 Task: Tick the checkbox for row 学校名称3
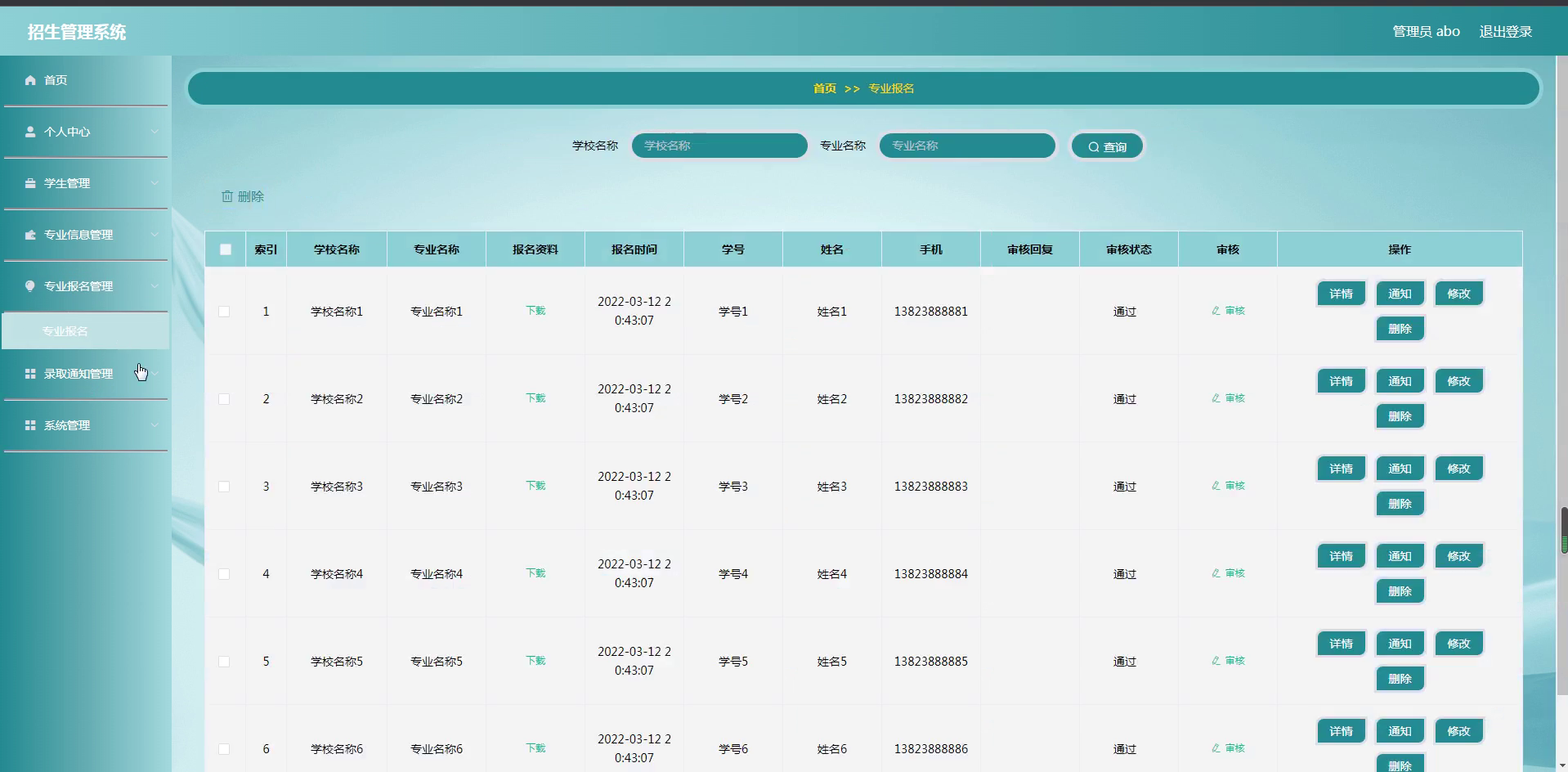(x=224, y=487)
